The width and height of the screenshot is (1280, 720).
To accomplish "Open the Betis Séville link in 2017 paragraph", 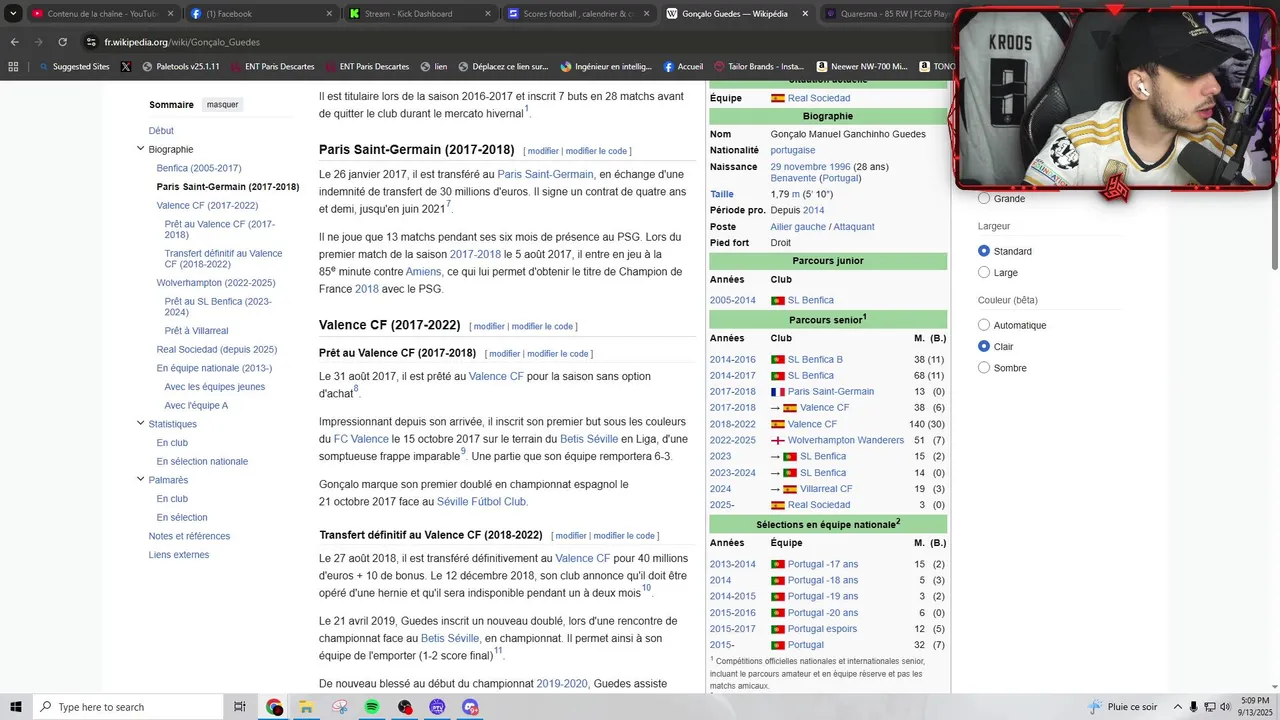I will click(x=588, y=439).
